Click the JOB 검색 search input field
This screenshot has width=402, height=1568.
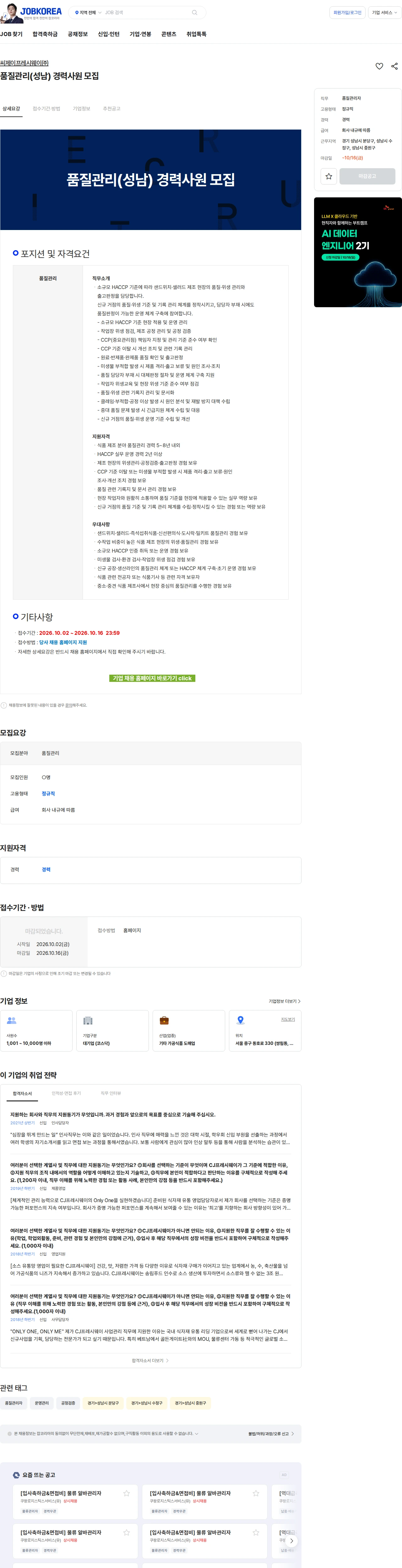tap(146, 12)
